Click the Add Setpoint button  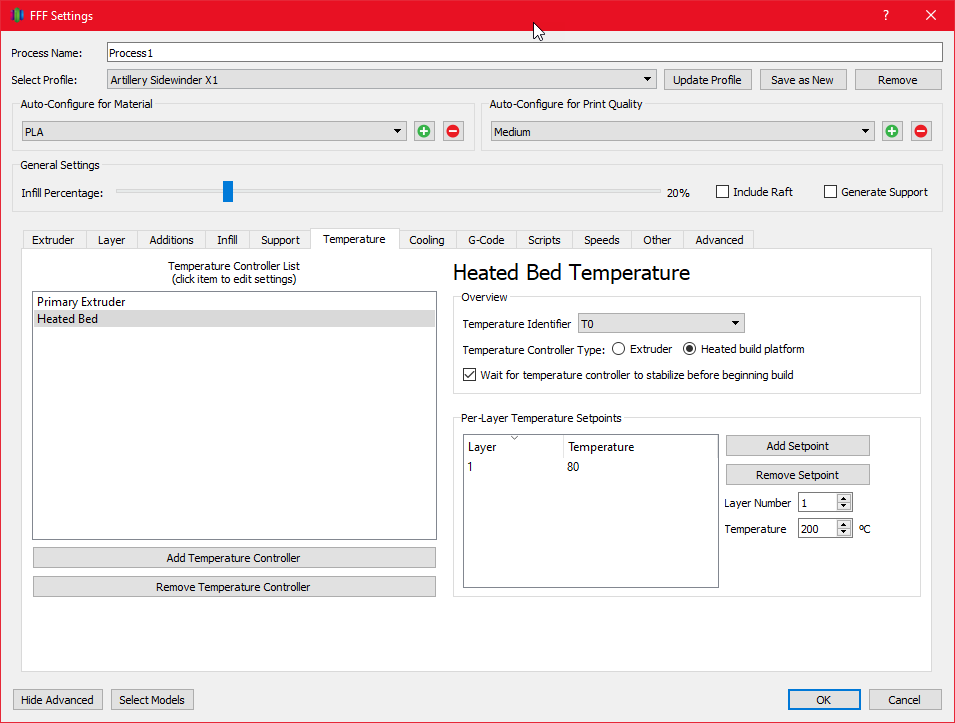[797, 446]
